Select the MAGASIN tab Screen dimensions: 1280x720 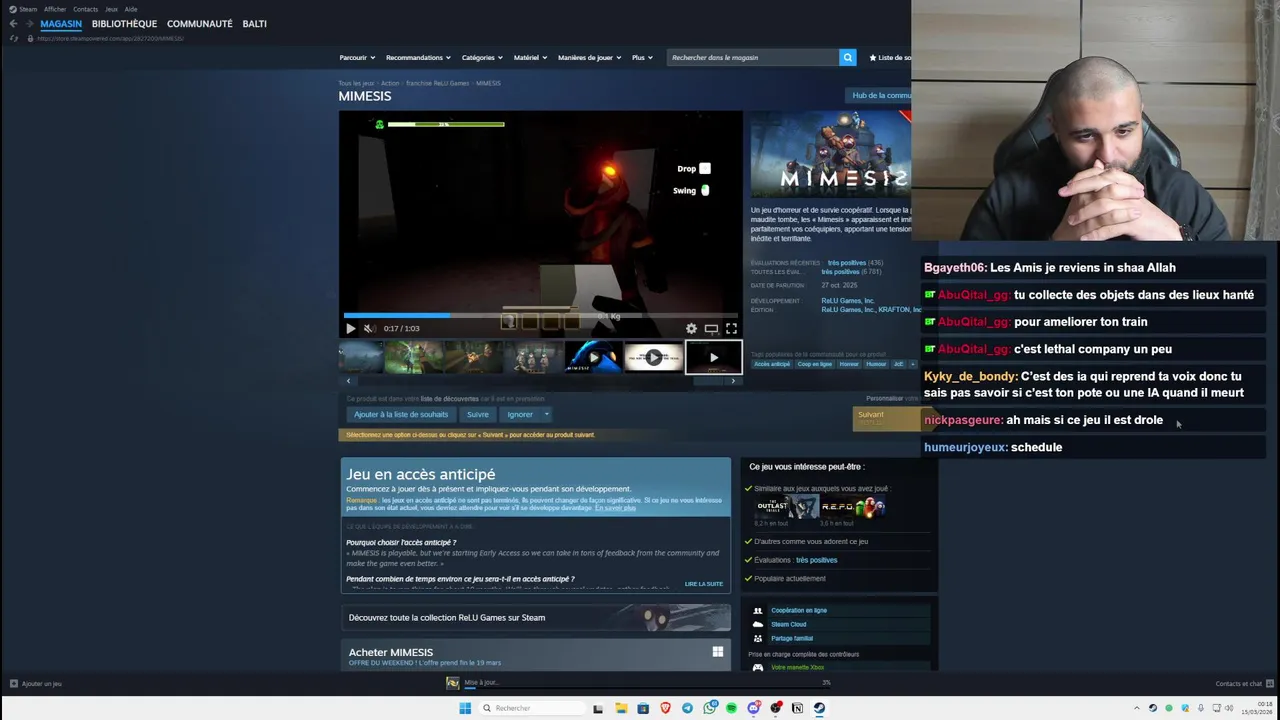point(61,24)
